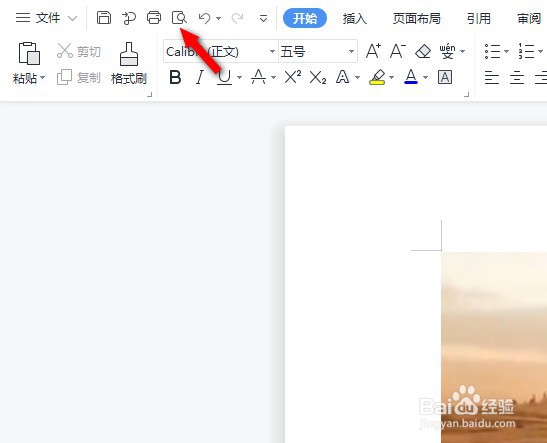
Task: Open Print Preview icon
Action: pos(179,17)
